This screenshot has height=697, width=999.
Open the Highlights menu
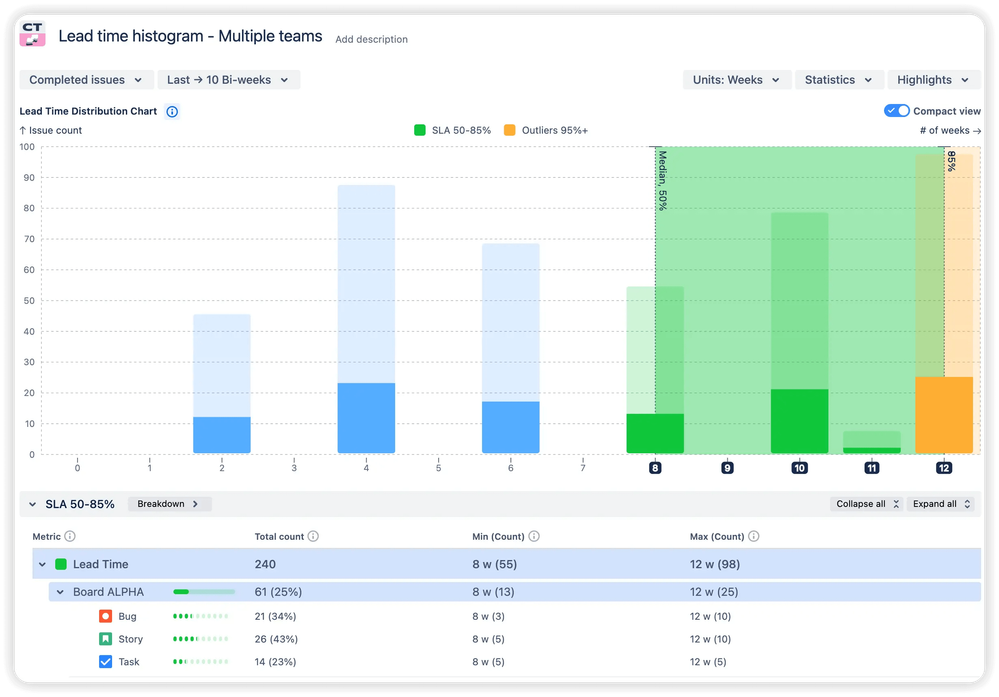(932, 80)
